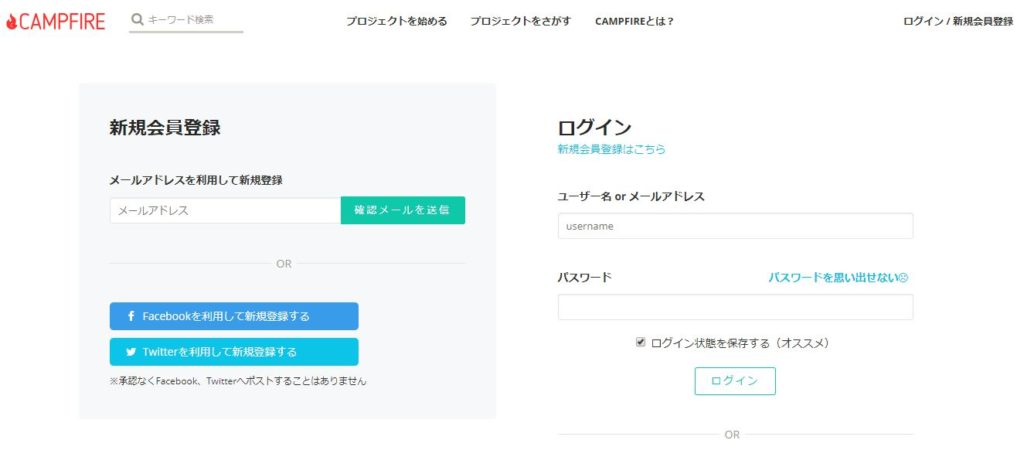Follow 新規会員登録はこちら link
The width and height of the screenshot is (1024, 457).
611,149
